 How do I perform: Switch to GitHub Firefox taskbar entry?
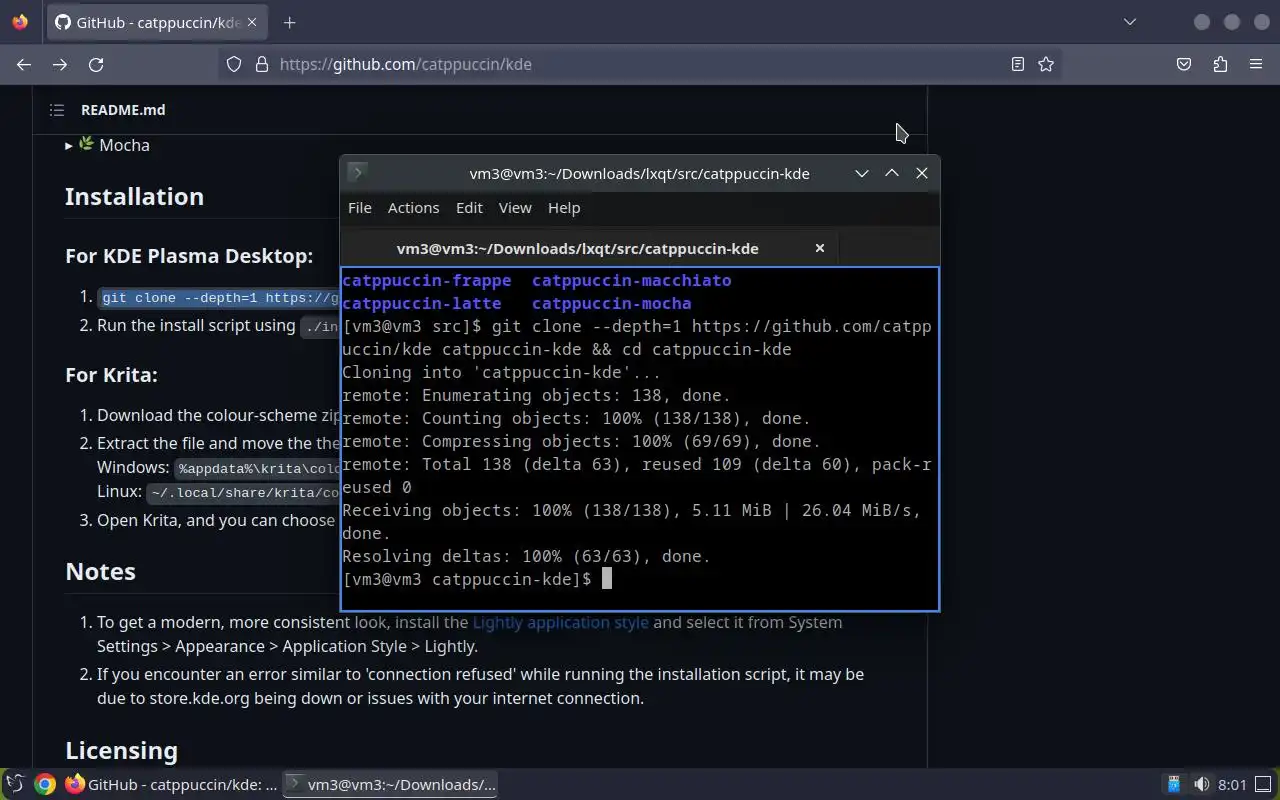pyautogui.click(x=171, y=784)
